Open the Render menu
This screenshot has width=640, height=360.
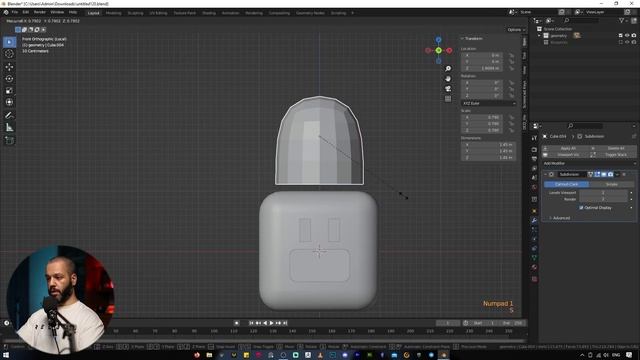pyautogui.click(x=40, y=13)
